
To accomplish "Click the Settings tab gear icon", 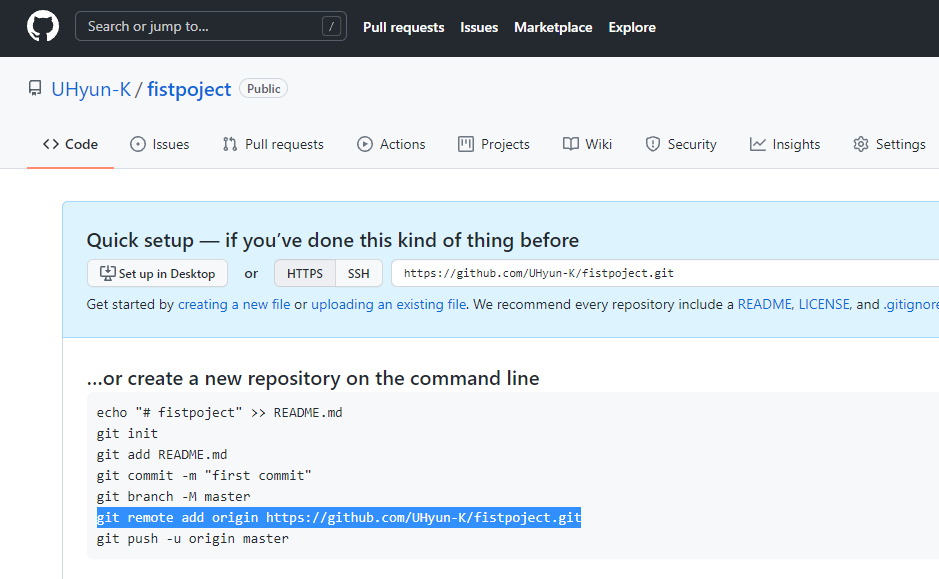I will pyautogui.click(x=861, y=144).
